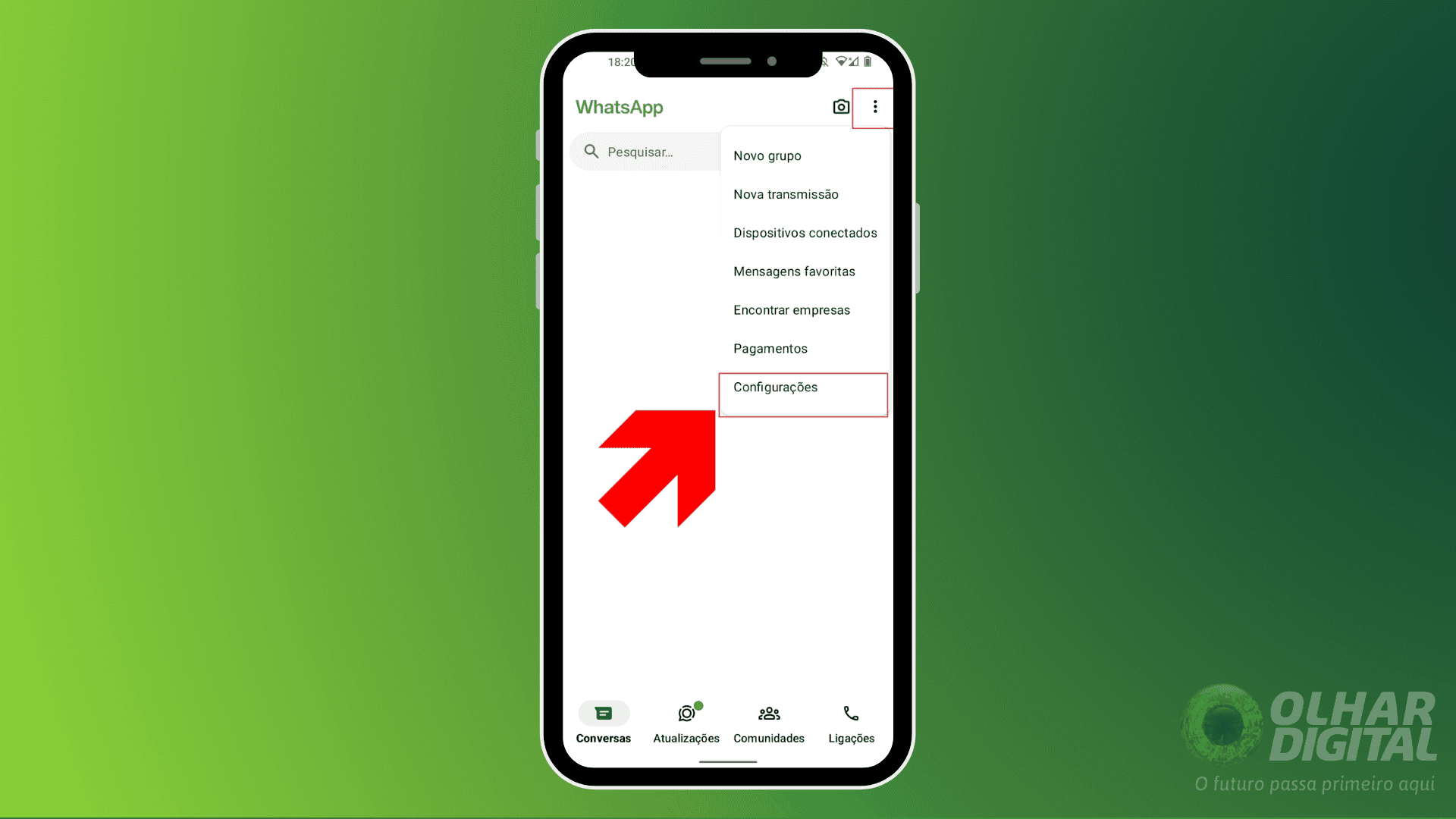Click the three-dot menu icon

click(874, 107)
